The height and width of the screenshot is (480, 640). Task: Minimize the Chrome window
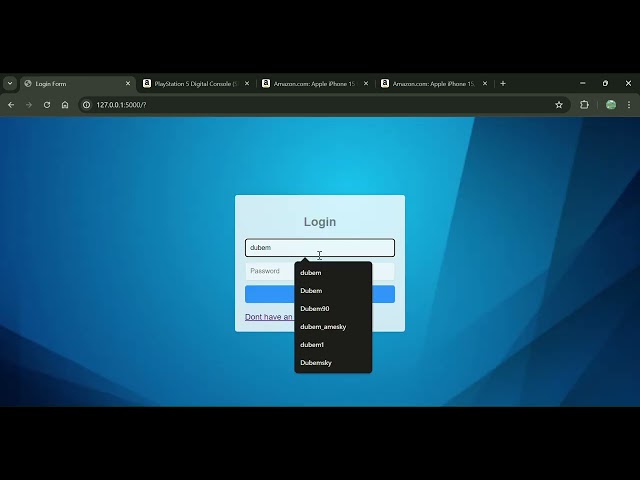(583, 83)
